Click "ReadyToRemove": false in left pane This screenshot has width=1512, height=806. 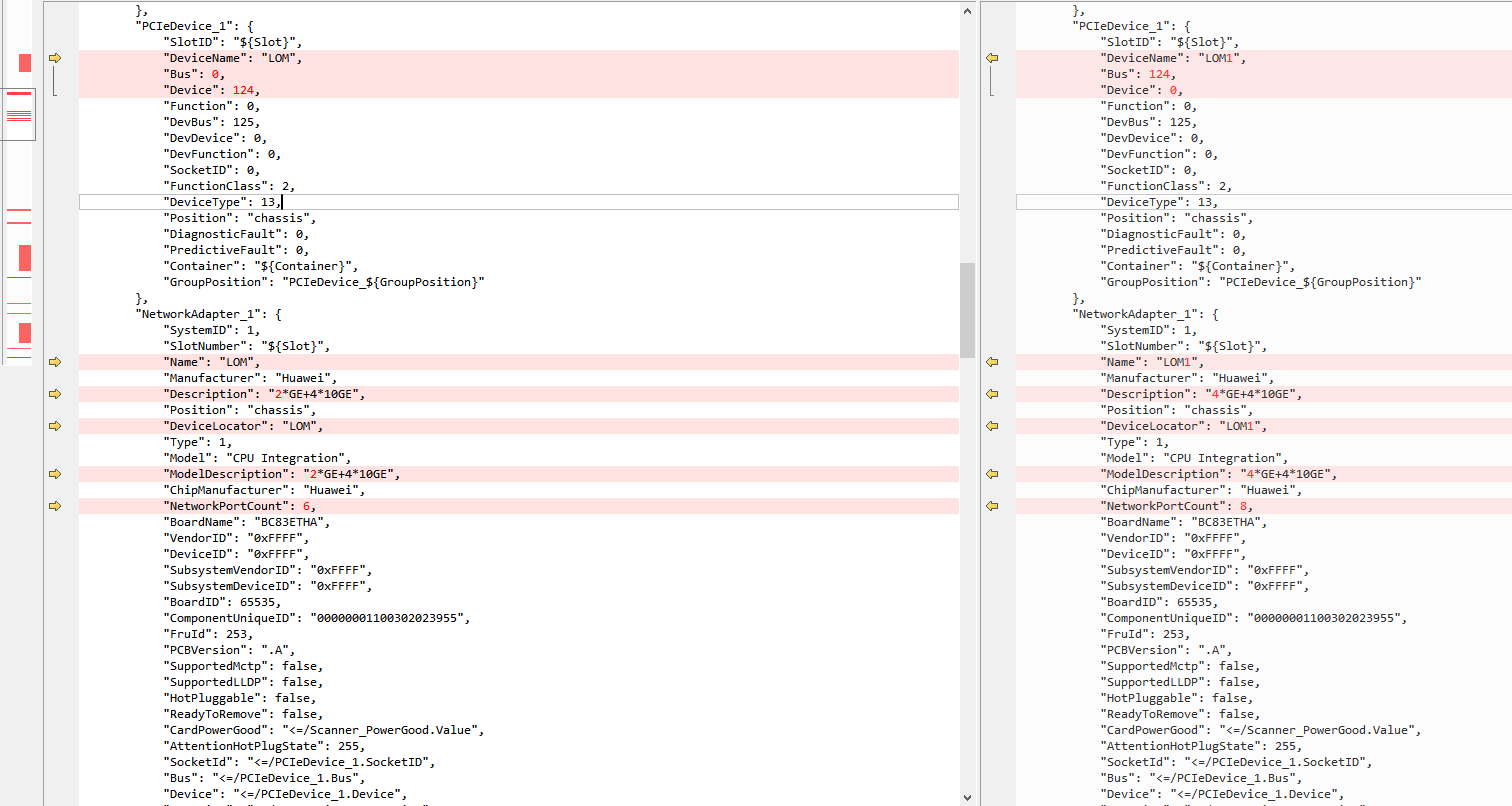(x=243, y=714)
